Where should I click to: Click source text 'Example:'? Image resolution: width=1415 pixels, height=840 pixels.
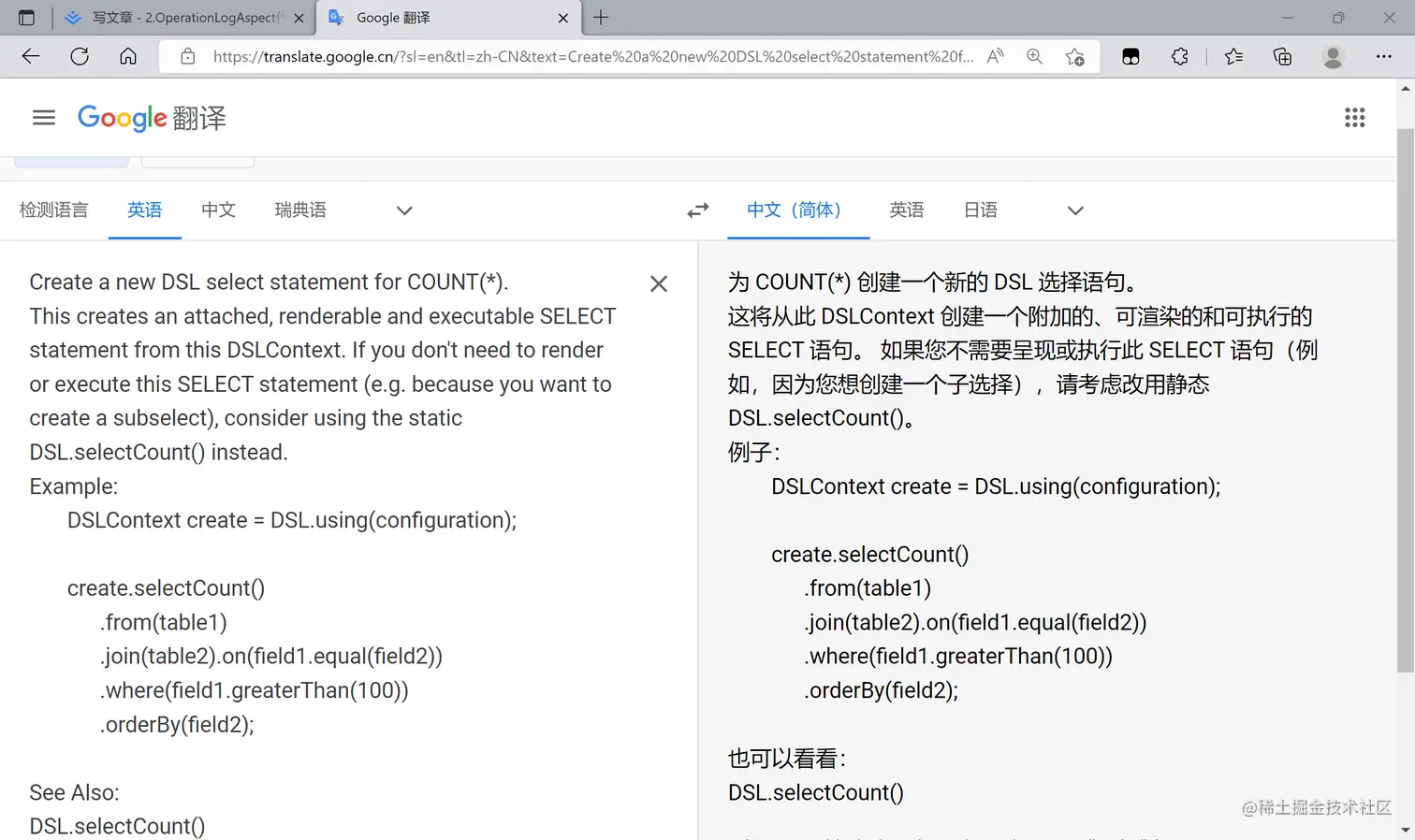point(74,486)
